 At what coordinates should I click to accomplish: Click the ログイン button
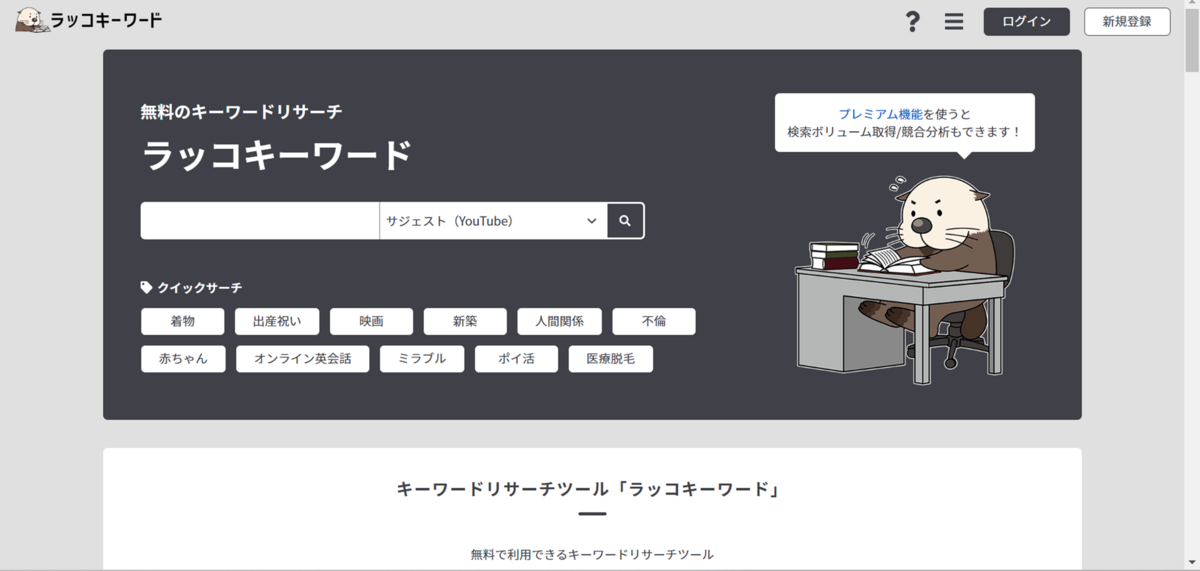(x=1026, y=21)
